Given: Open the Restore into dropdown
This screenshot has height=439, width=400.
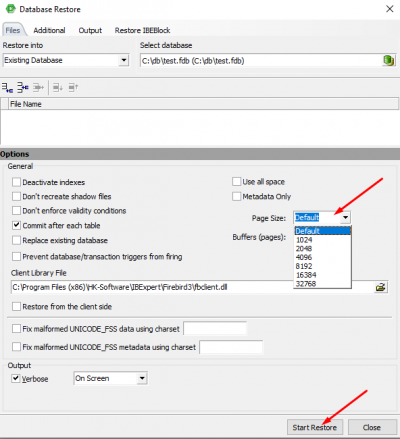Looking at the screenshot, I should (124, 60).
